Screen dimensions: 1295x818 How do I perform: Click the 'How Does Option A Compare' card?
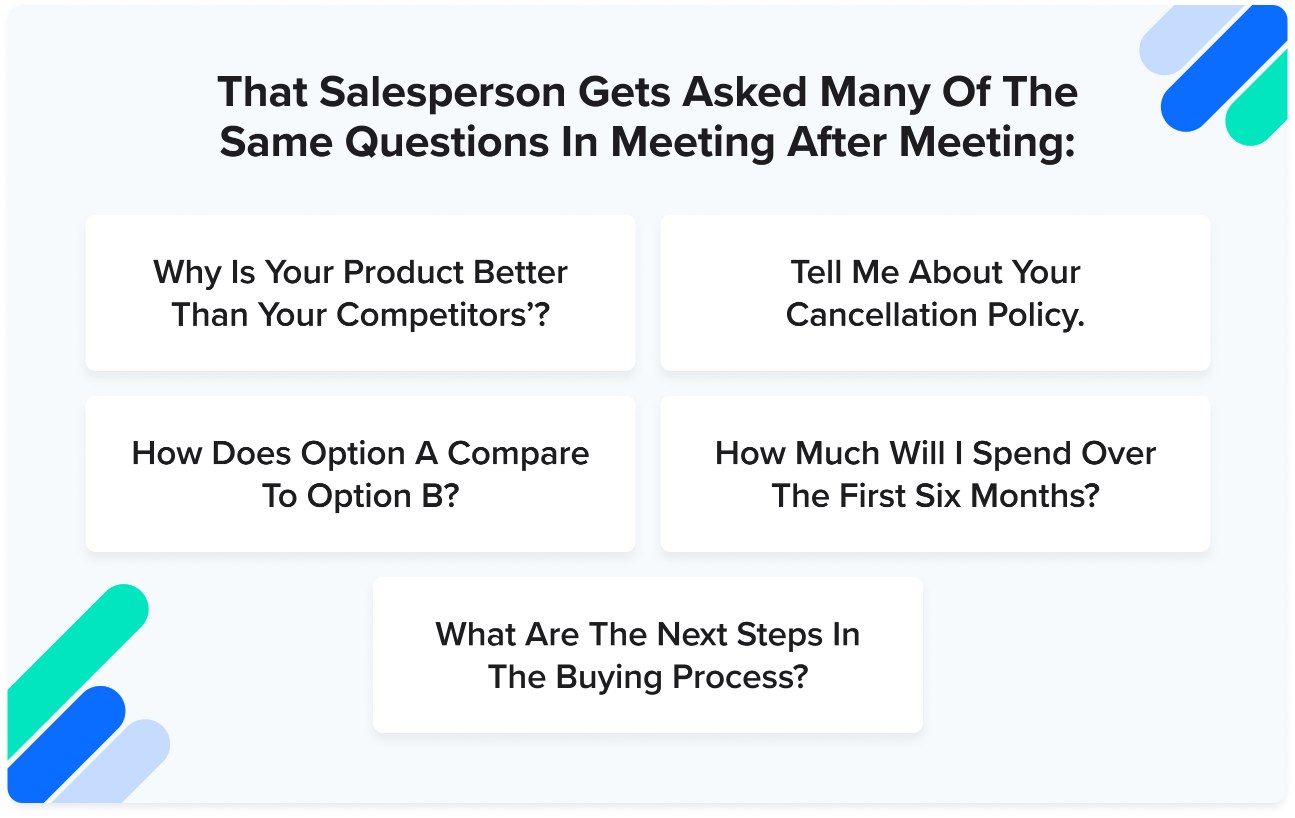click(x=360, y=474)
